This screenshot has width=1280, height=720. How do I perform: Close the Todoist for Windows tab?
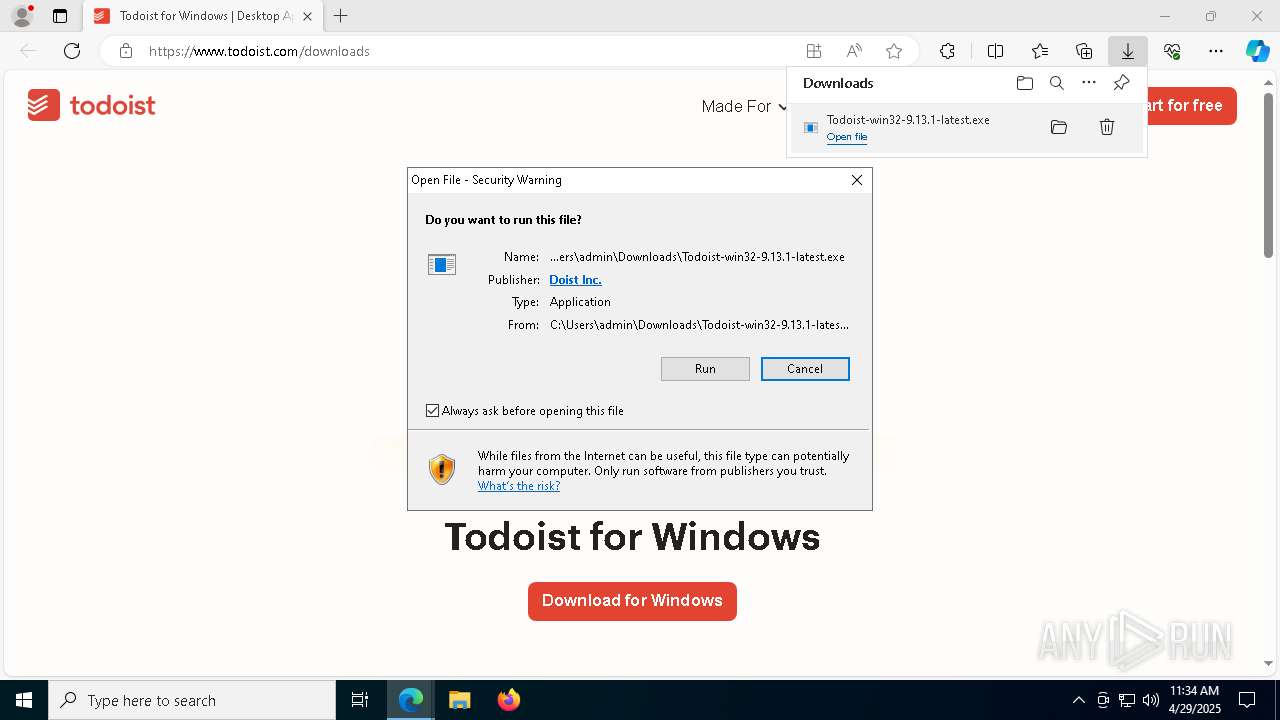click(307, 16)
